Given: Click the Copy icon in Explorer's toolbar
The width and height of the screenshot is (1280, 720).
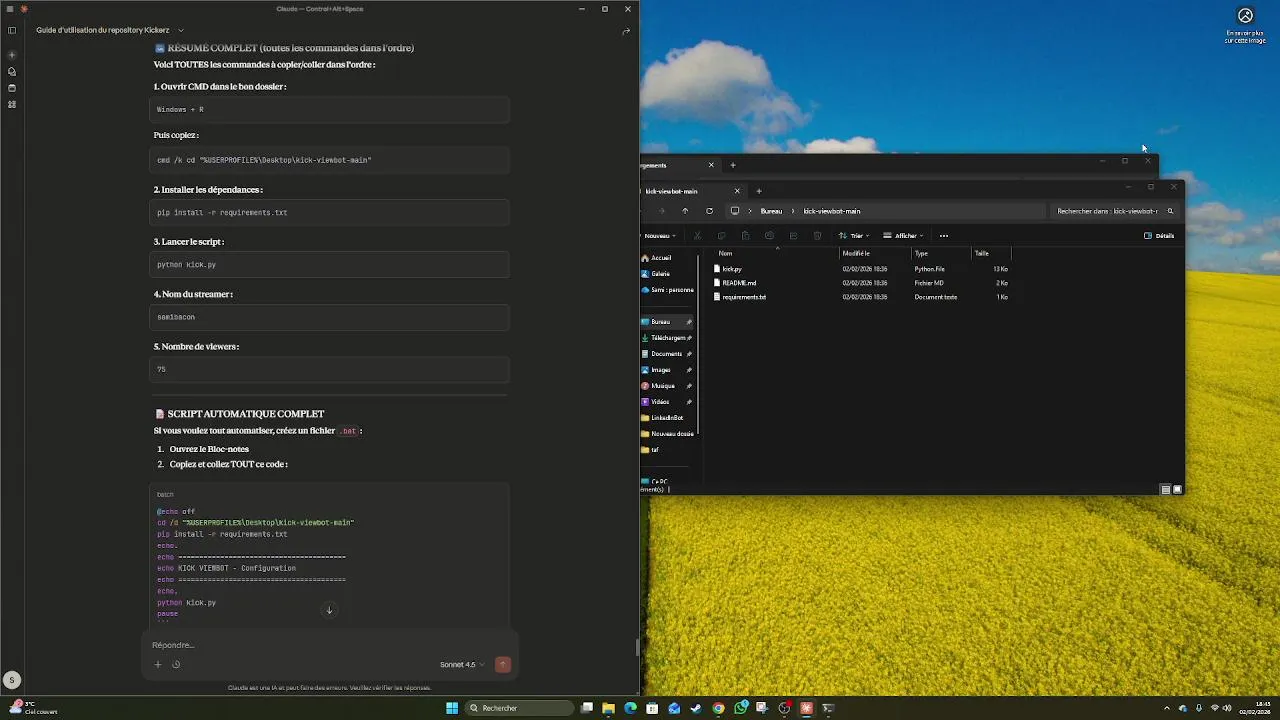Looking at the screenshot, I should [x=721, y=236].
